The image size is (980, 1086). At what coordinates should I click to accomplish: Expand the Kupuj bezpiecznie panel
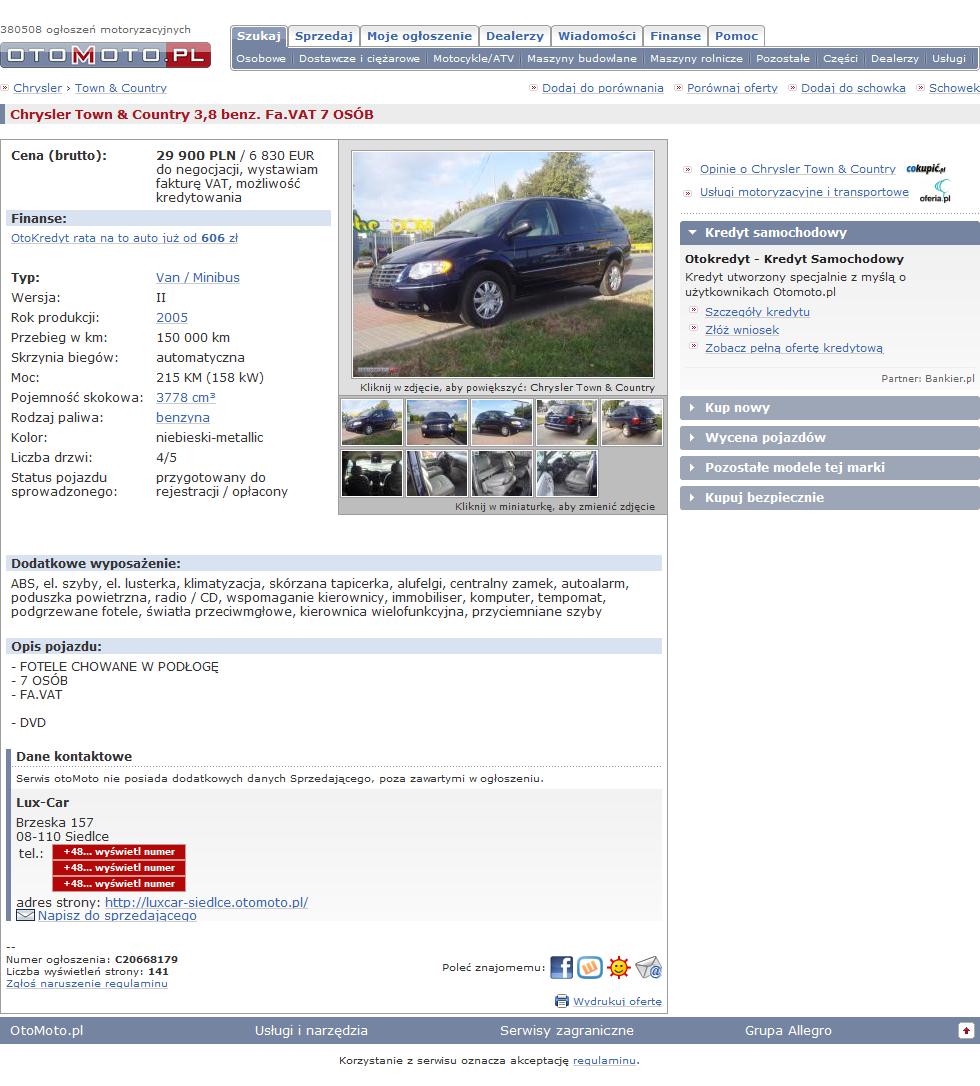pyautogui.click(x=830, y=497)
